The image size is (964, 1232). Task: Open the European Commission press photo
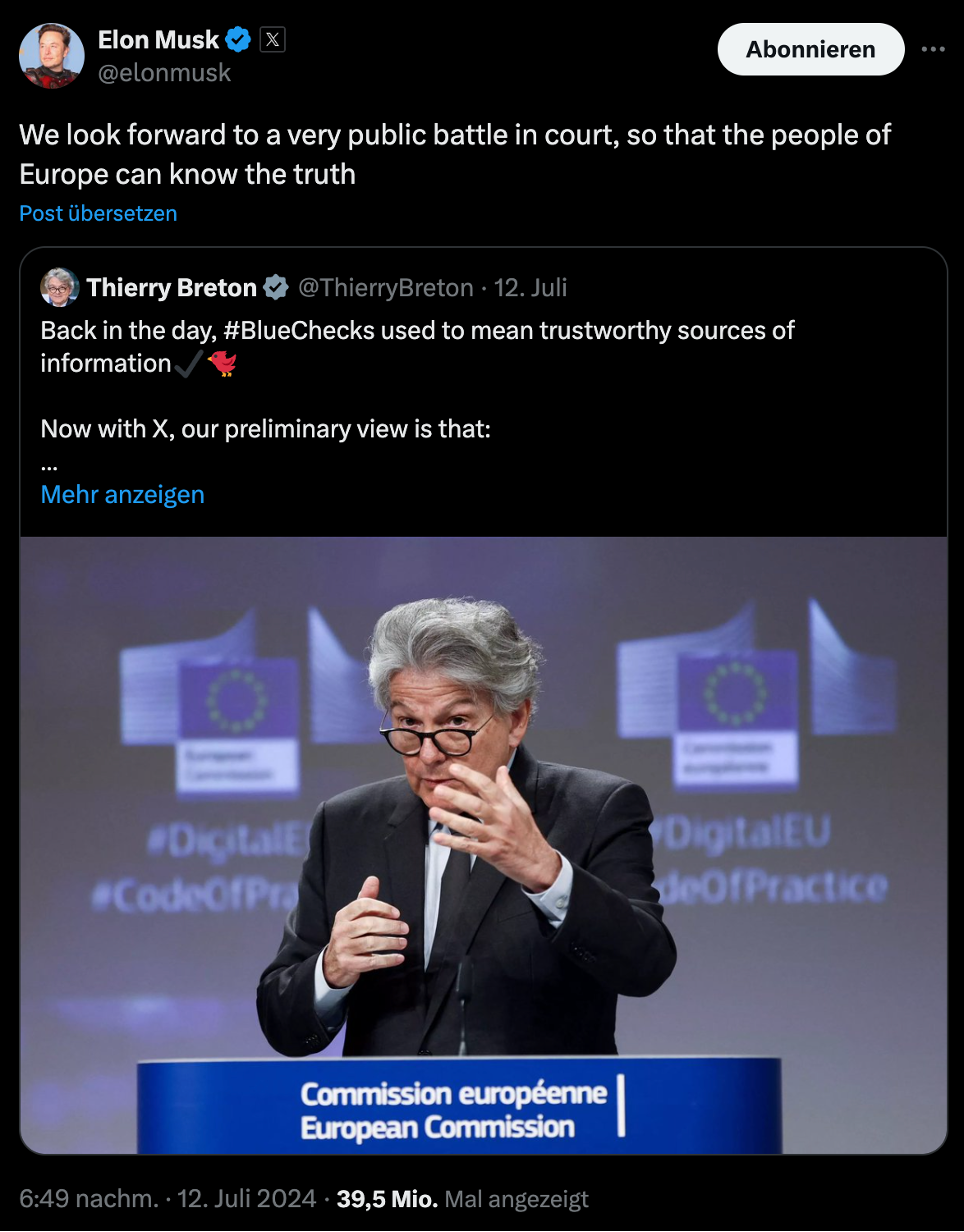[483, 845]
